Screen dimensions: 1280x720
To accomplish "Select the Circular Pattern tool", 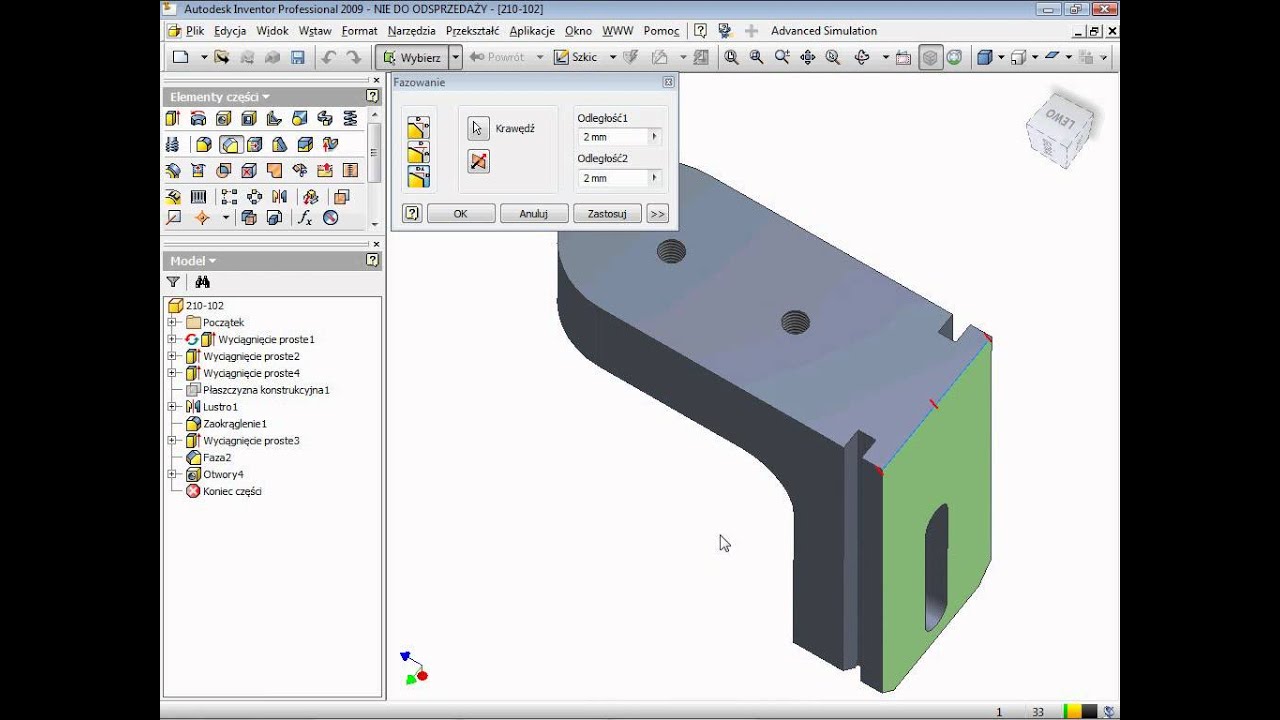I will [254, 197].
